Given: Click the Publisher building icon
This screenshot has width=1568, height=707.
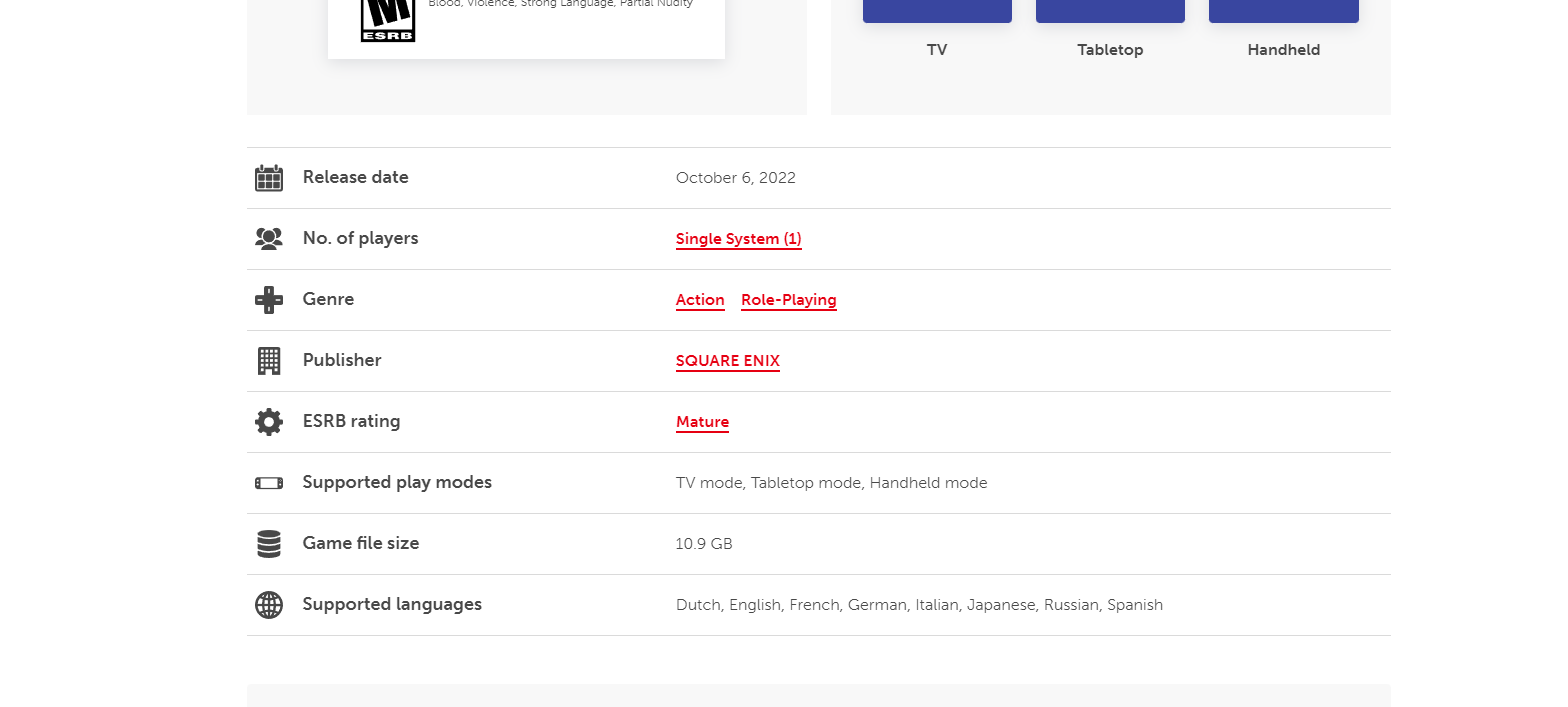Looking at the screenshot, I should point(269,361).
